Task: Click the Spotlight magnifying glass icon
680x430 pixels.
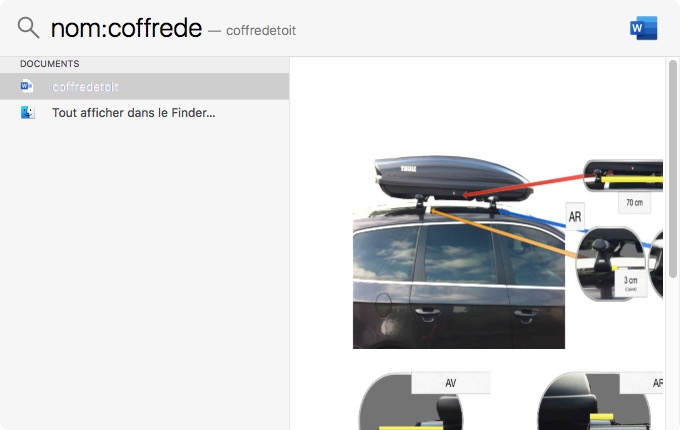Action: click(x=28, y=28)
